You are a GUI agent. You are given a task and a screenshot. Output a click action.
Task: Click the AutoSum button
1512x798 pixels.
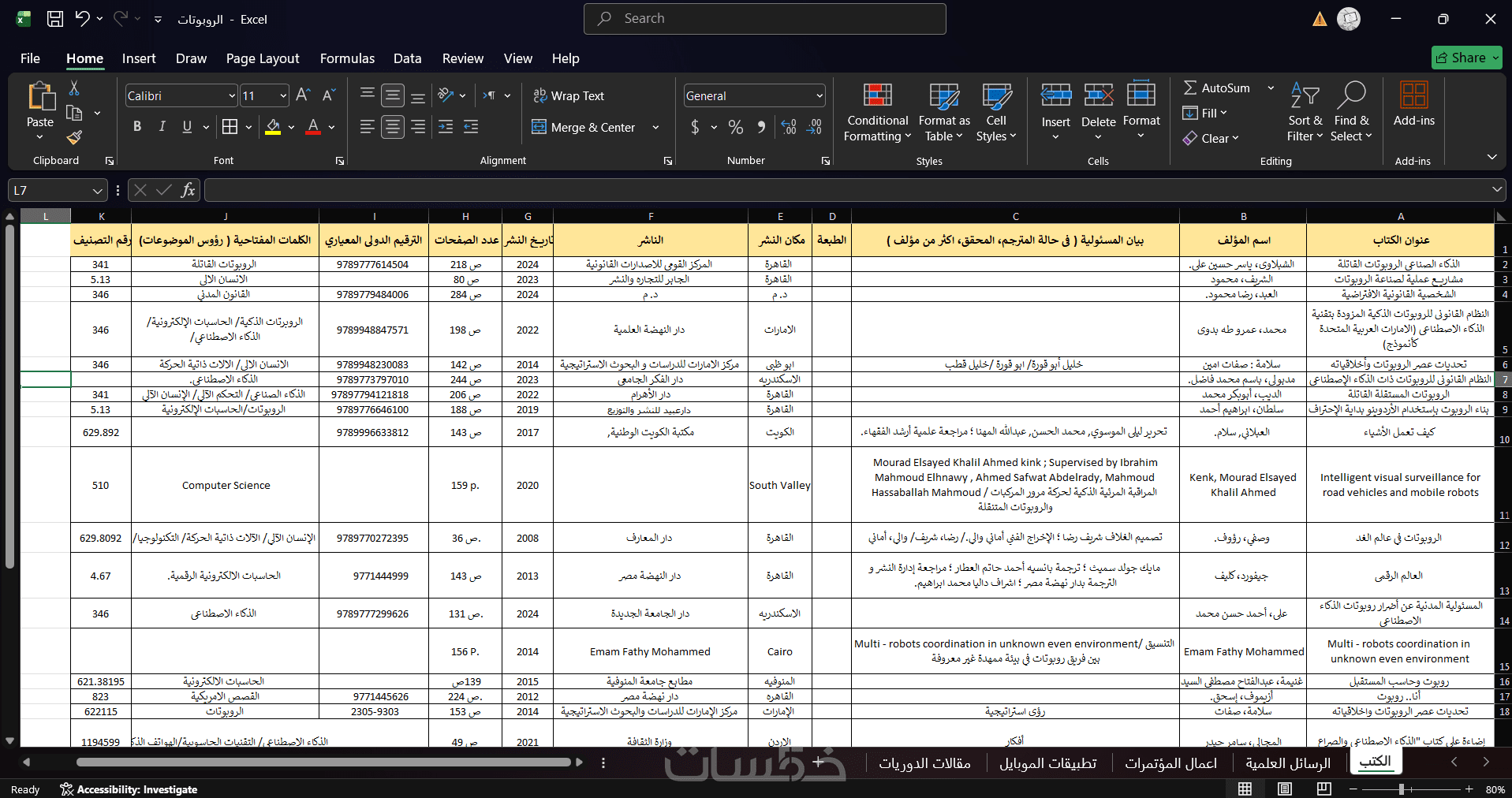[1217, 88]
